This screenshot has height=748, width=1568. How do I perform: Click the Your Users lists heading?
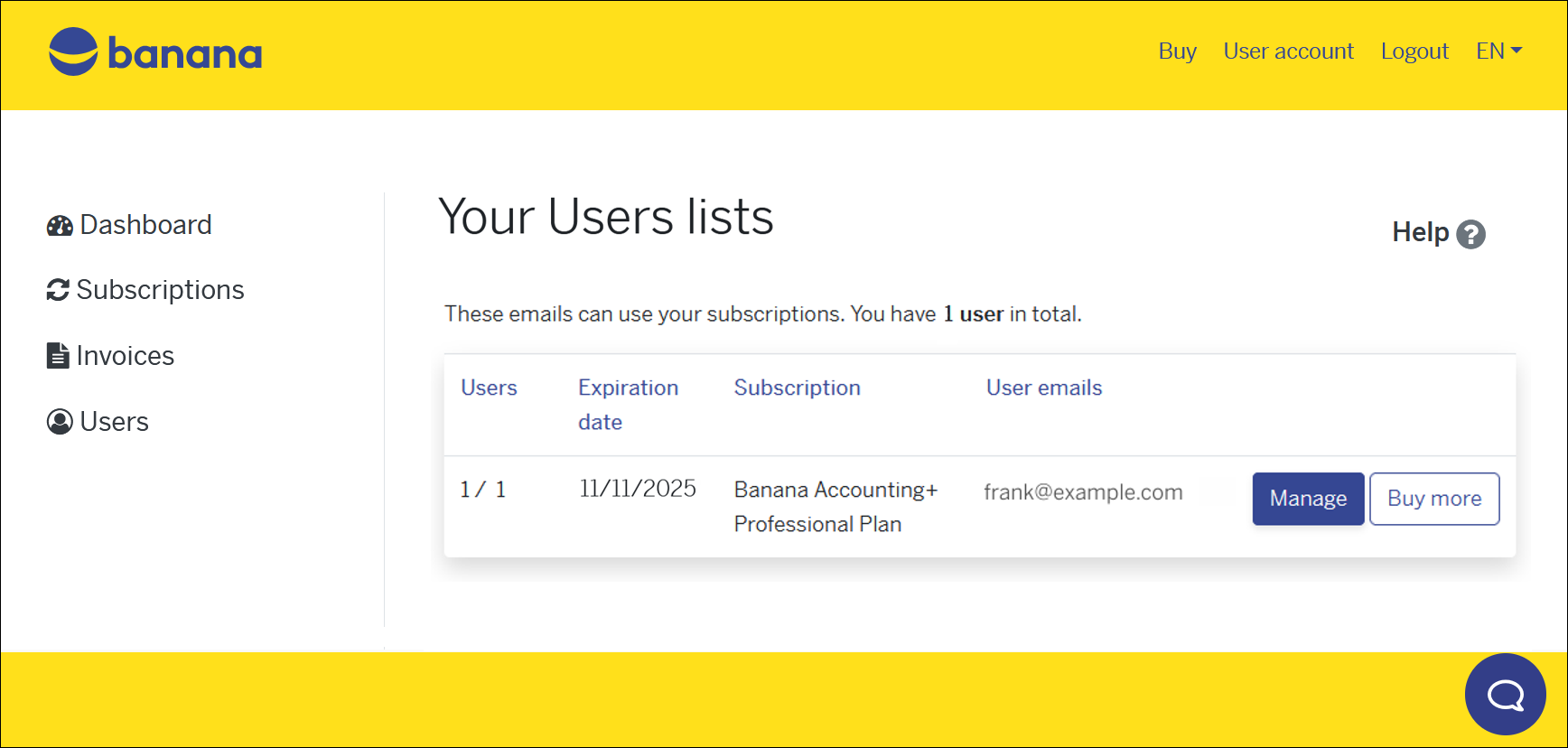pos(606,217)
